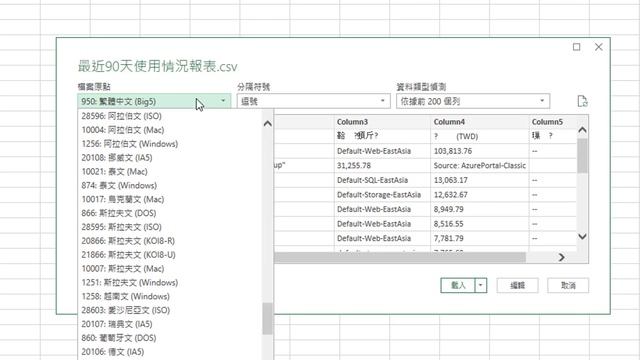Select 866 Cyrillic (DOS) encoding

(169, 213)
